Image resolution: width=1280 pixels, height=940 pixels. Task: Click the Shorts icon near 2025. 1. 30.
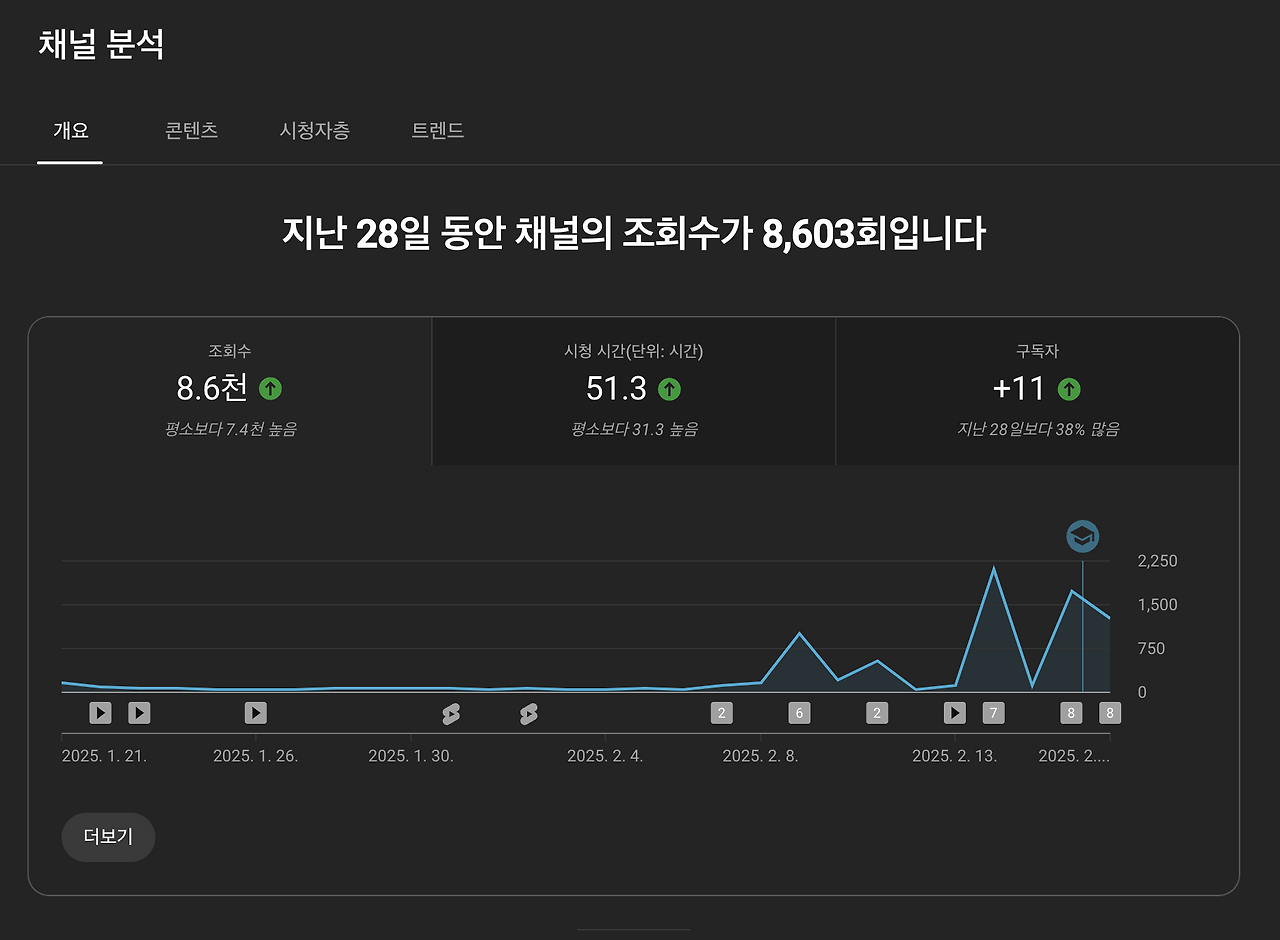click(451, 712)
